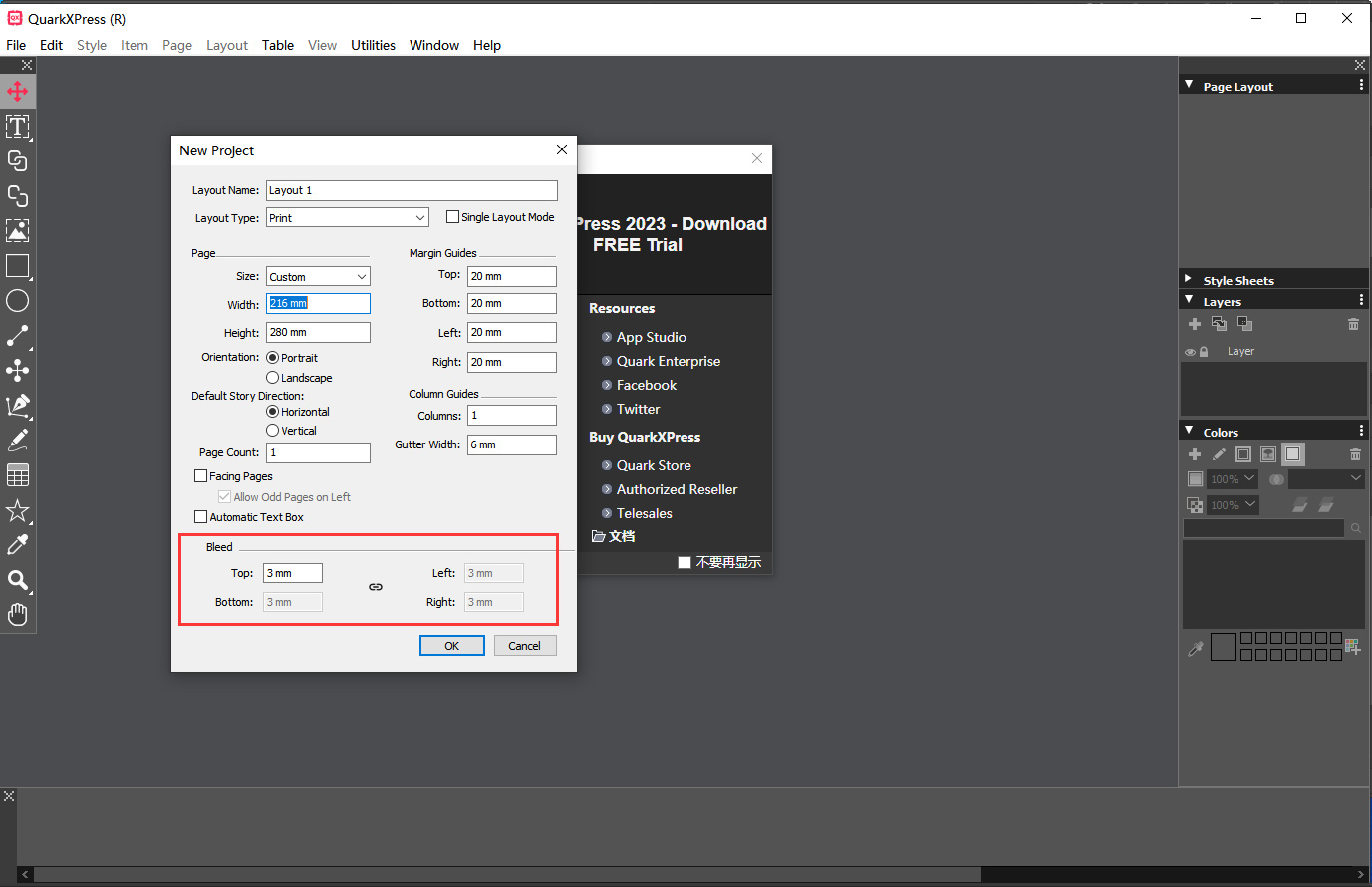Viewport: 1372px width, 887px height.
Task: Select the Picture Content tool
Action: click(18, 231)
